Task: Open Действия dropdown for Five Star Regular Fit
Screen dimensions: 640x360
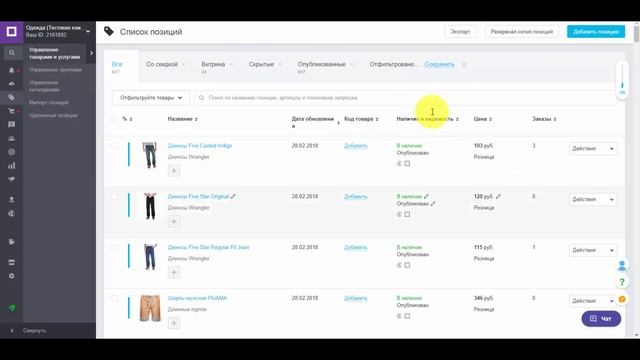Action: pyautogui.click(x=593, y=250)
